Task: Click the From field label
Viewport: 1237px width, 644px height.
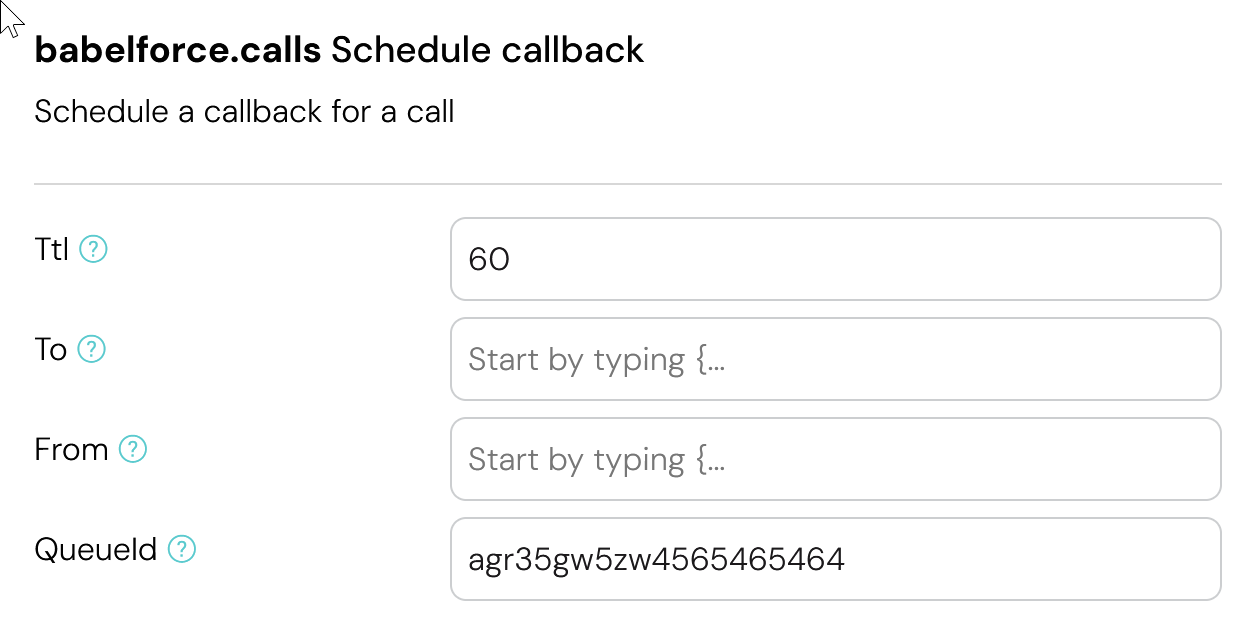Action: click(71, 449)
